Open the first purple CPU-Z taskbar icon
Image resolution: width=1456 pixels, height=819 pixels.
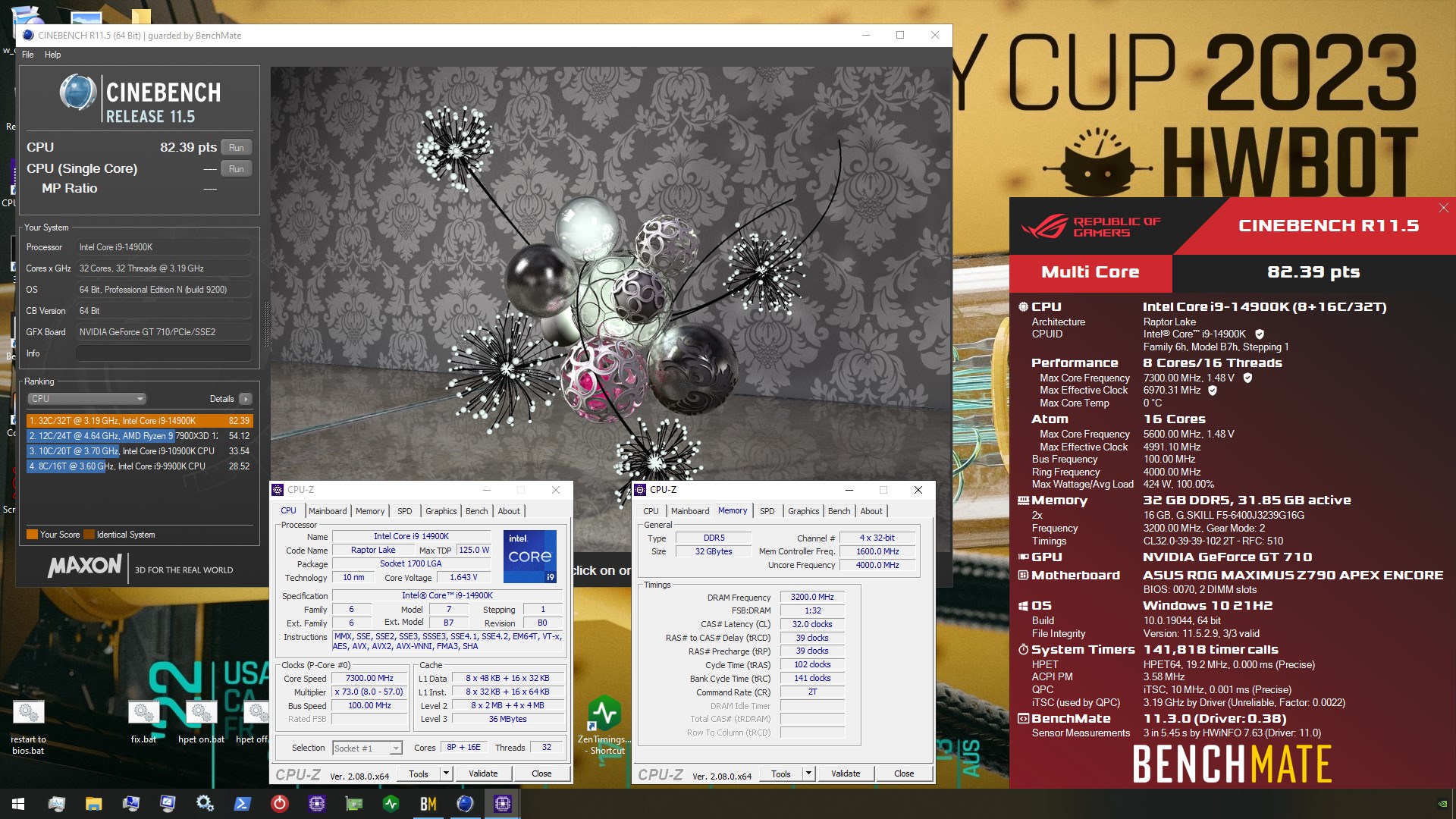tap(317, 804)
